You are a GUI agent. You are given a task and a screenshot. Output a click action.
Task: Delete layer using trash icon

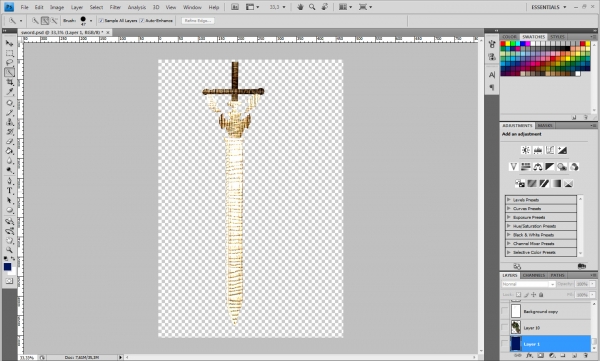click(x=585, y=356)
